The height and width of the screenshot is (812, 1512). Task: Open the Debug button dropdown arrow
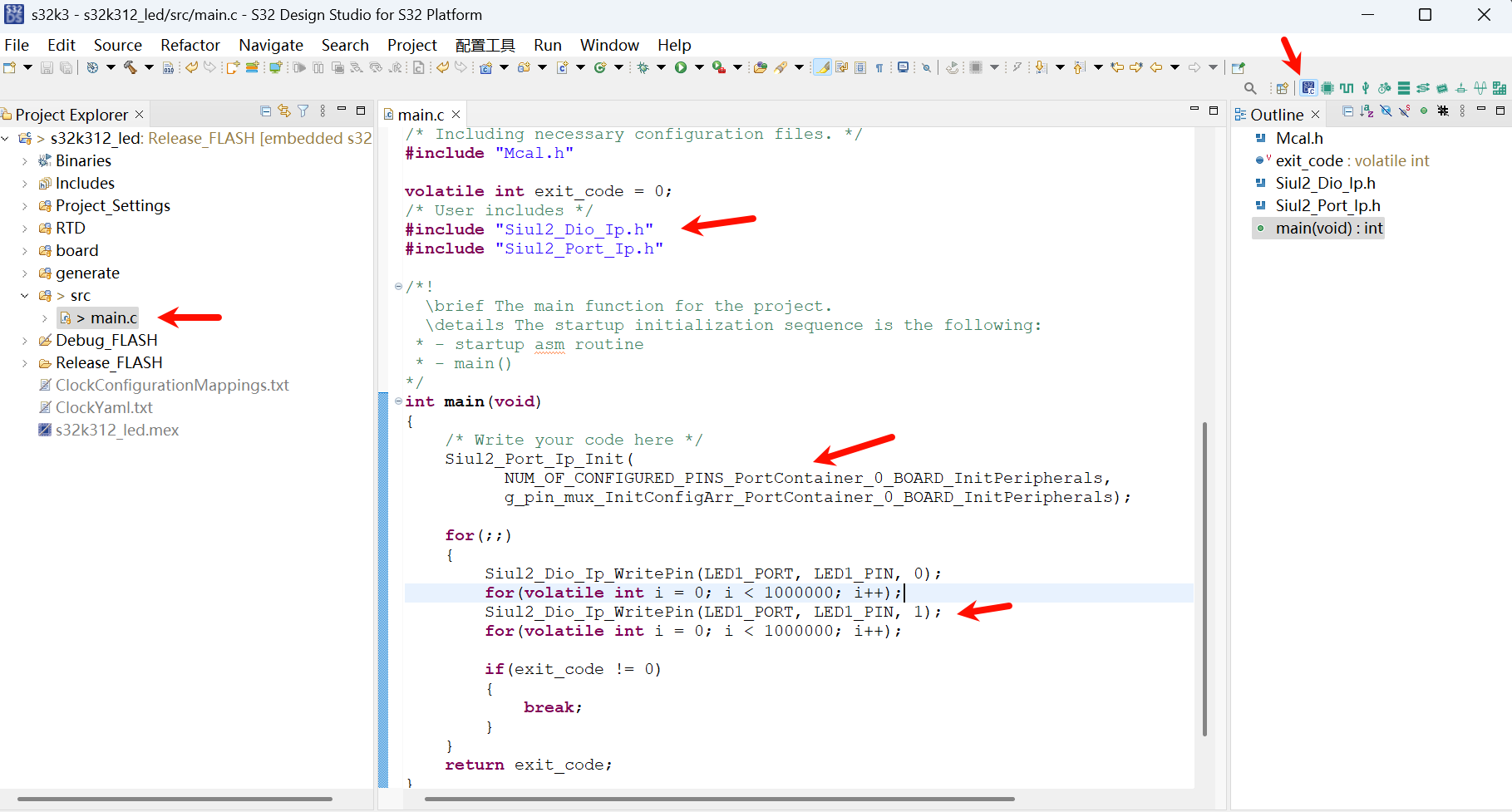pyautogui.click(x=661, y=67)
